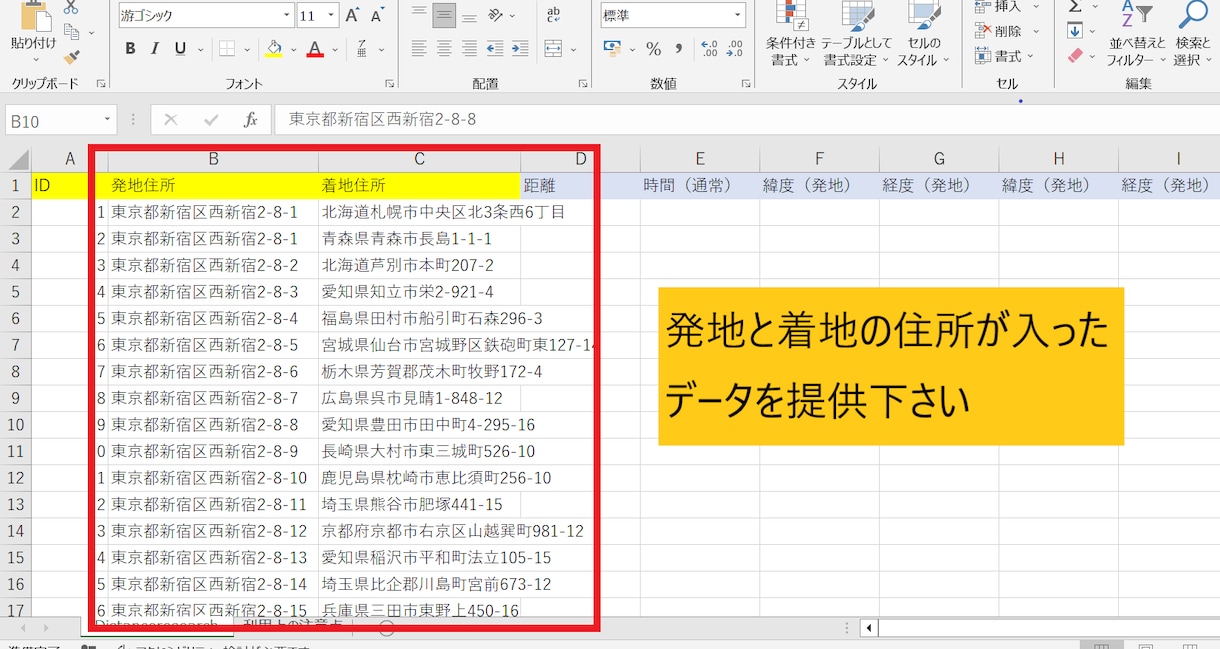
Task: Select the Format Painter brush
Action: click(x=71, y=57)
